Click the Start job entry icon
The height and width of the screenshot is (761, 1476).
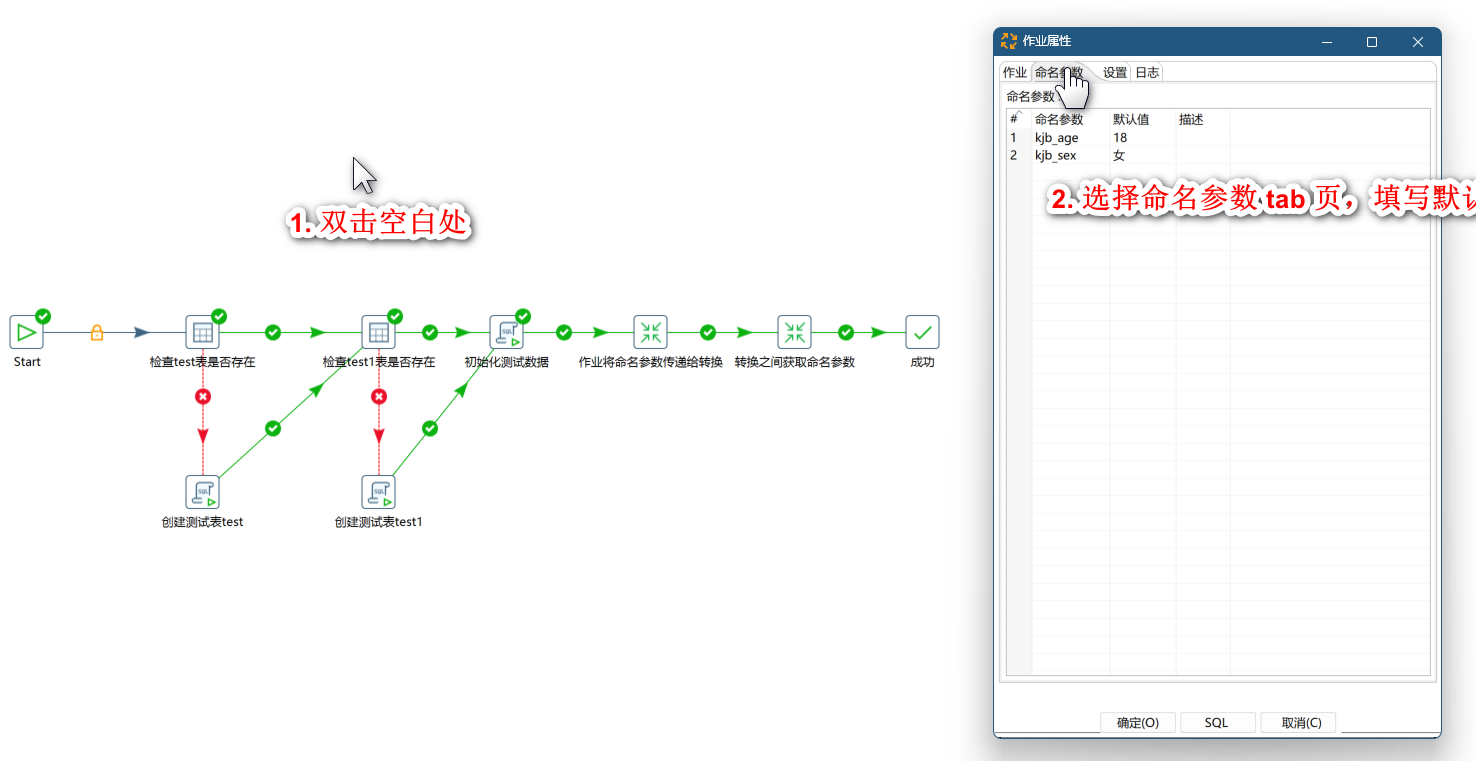27,332
